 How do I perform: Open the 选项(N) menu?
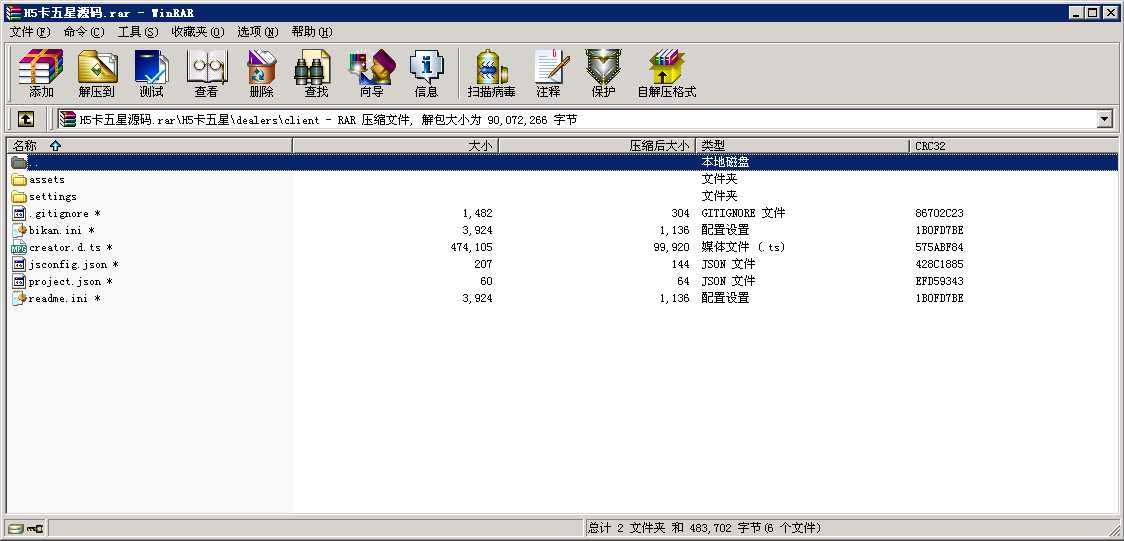[x=258, y=32]
